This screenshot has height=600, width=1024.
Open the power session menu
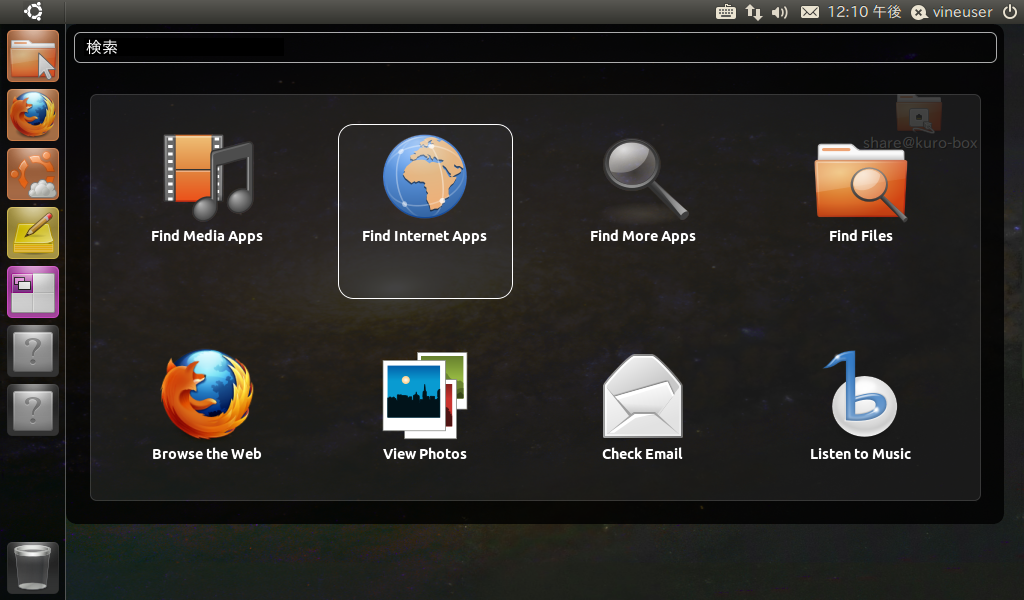(1010, 12)
